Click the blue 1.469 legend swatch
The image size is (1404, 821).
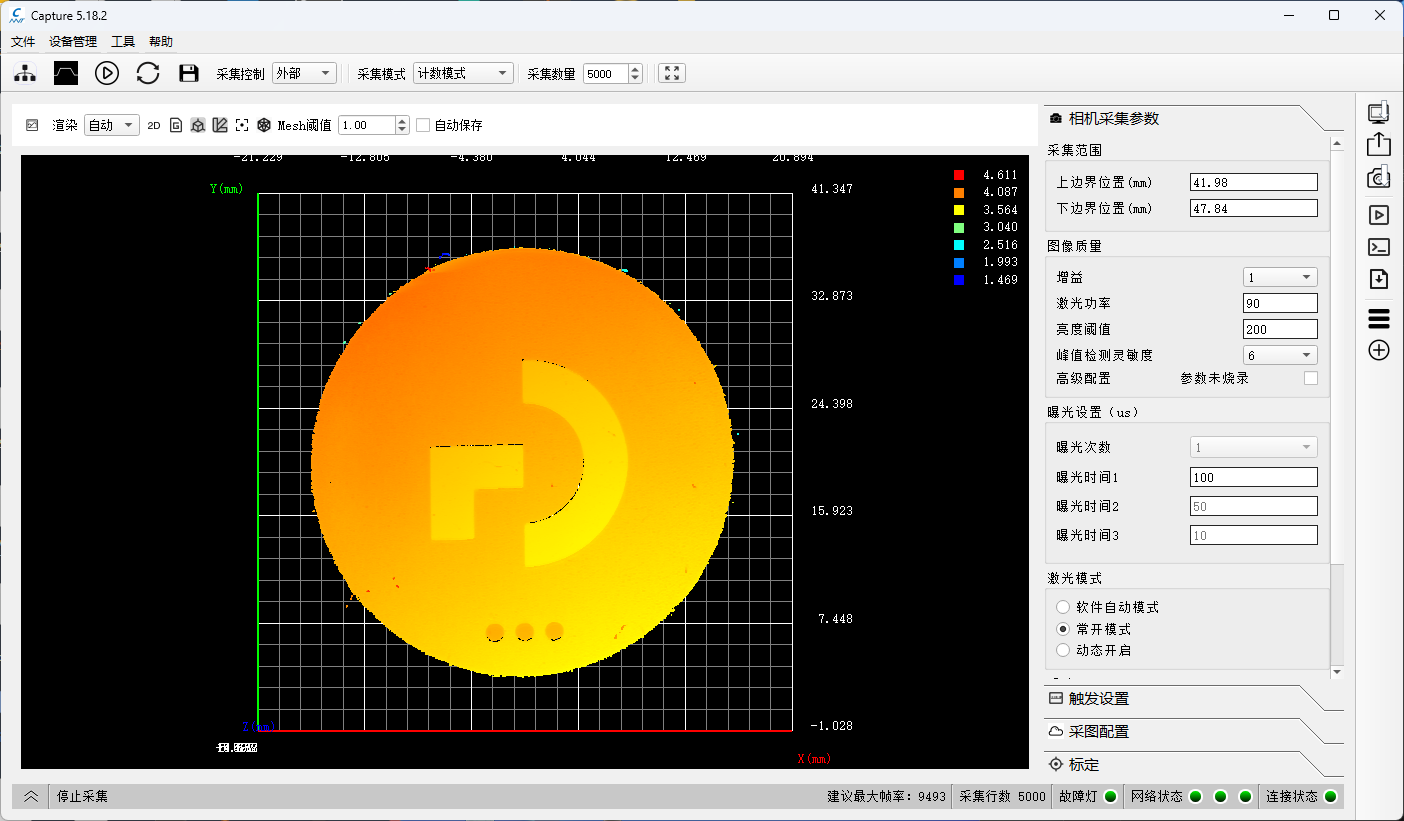point(958,280)
